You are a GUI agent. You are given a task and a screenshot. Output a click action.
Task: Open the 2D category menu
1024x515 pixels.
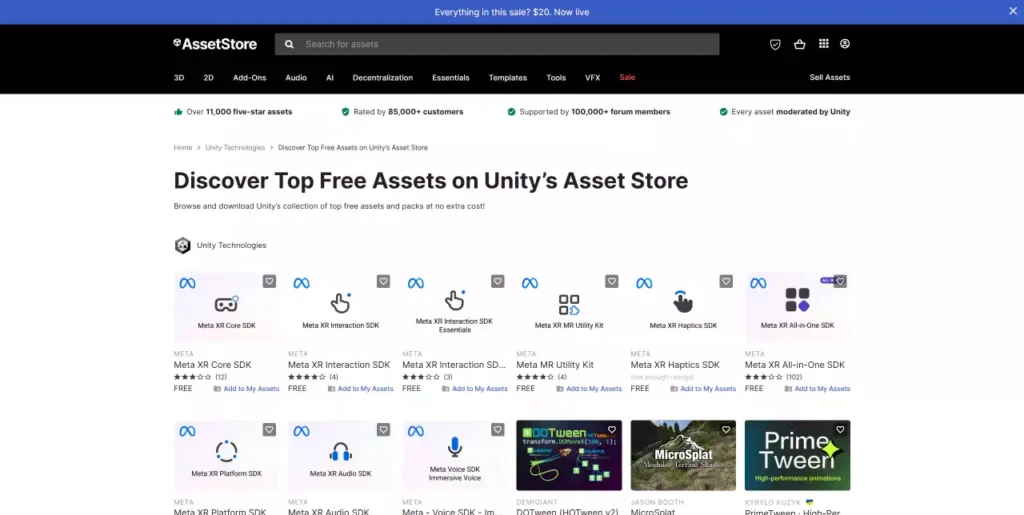[208, 78]
